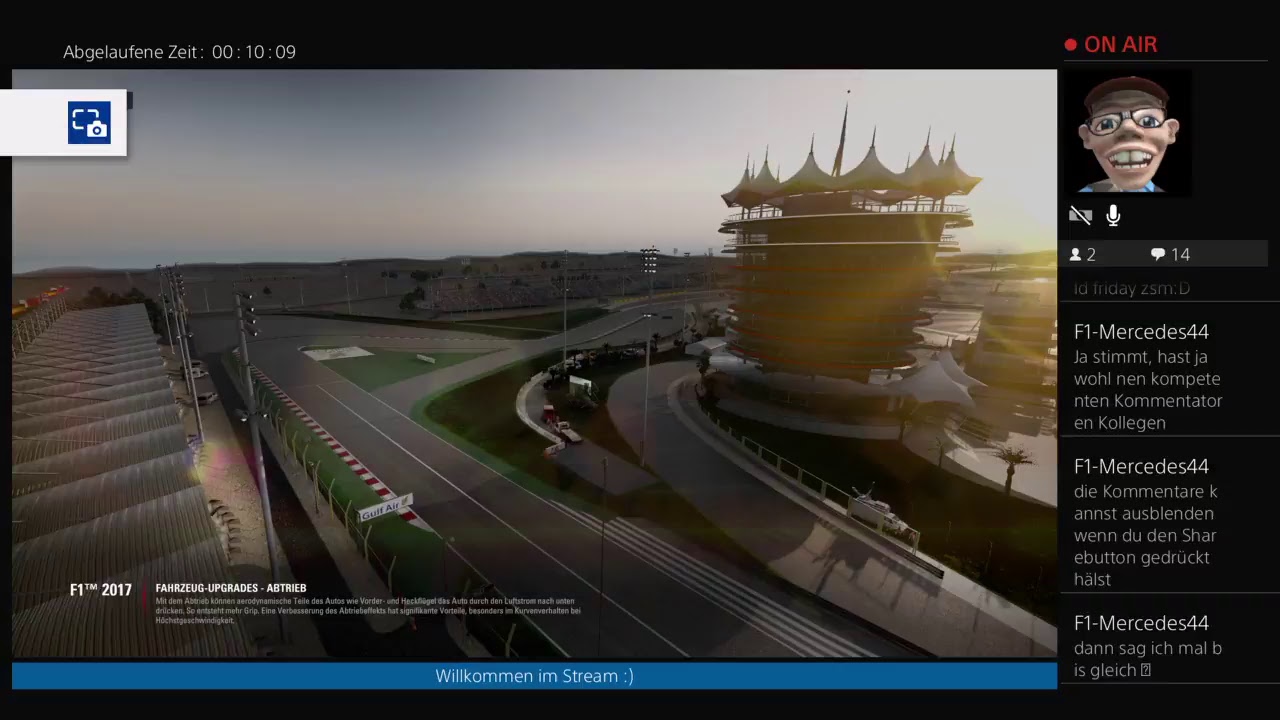The image size is (1280, 720).
Task: Toggle the disabled camera icon
Action: point(1080,215)
